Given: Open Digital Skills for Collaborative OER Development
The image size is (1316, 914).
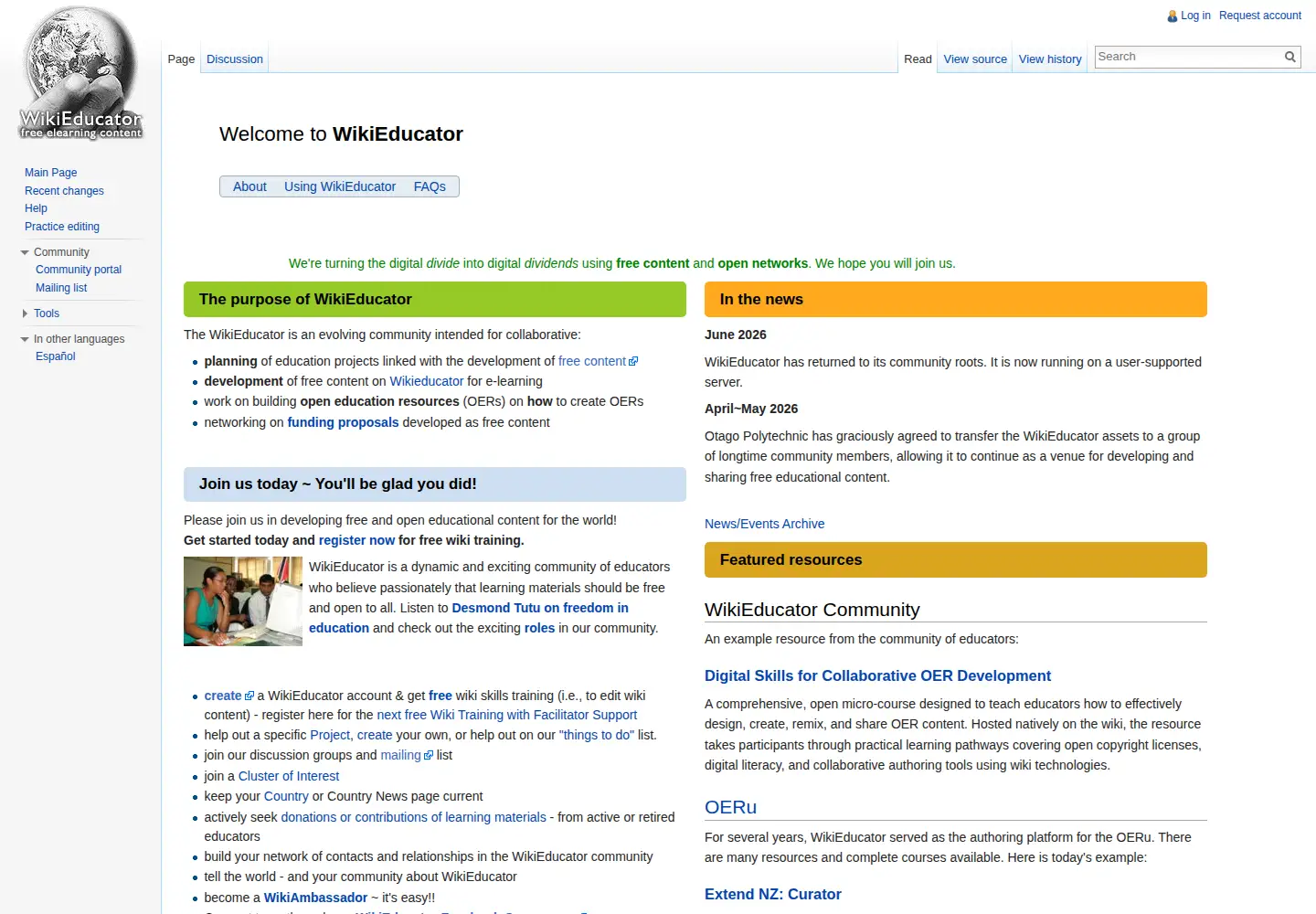Looking at the screenshot, I should pyautogui.click(x=877, y=675).
